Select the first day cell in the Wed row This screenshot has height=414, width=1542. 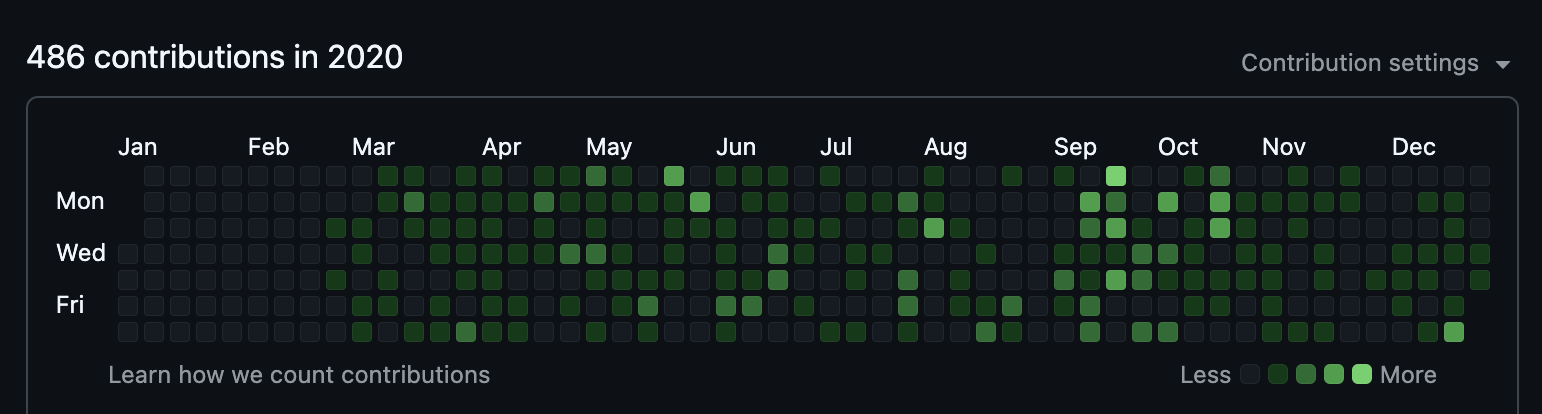point(128,253)
